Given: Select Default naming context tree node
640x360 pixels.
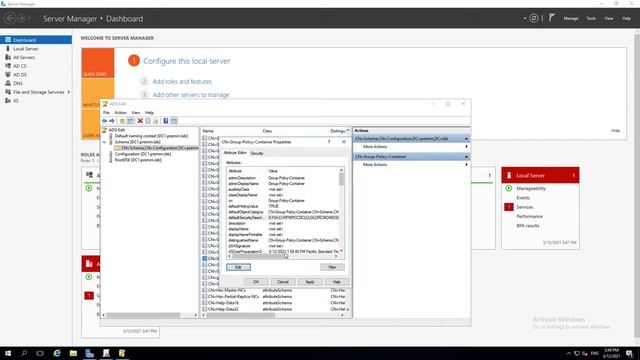Looking at the screenshot, I should (151, 136).
